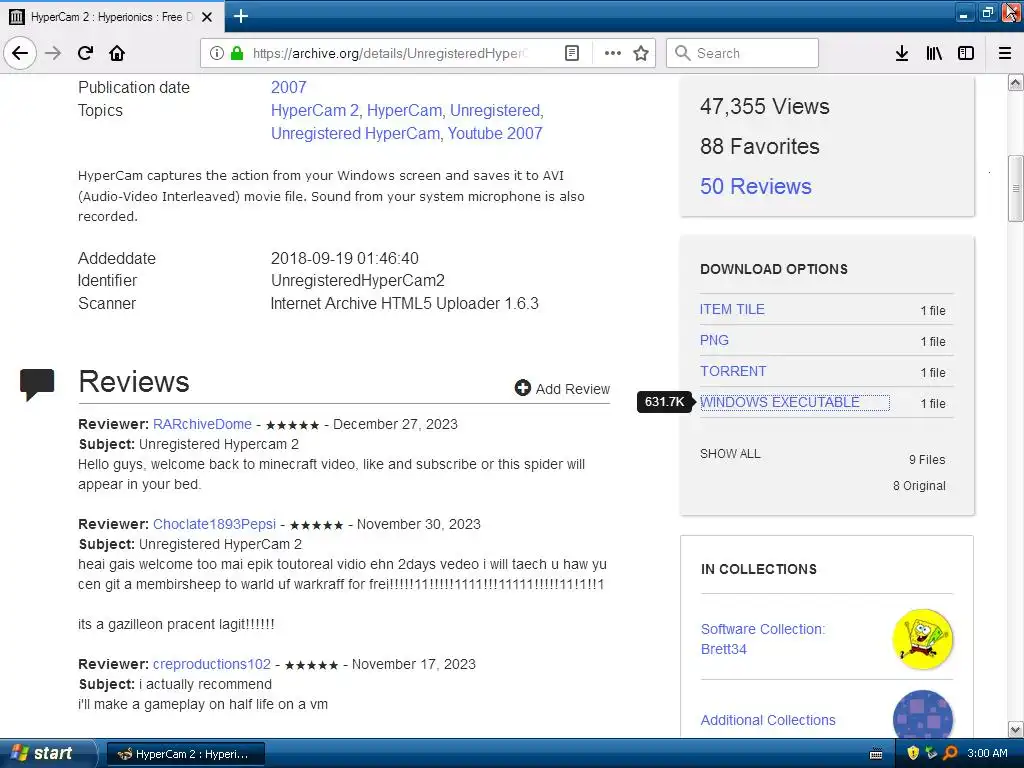
Task: Open the SpongeBob collection thumbnail
Action: [x=922, y=639]
